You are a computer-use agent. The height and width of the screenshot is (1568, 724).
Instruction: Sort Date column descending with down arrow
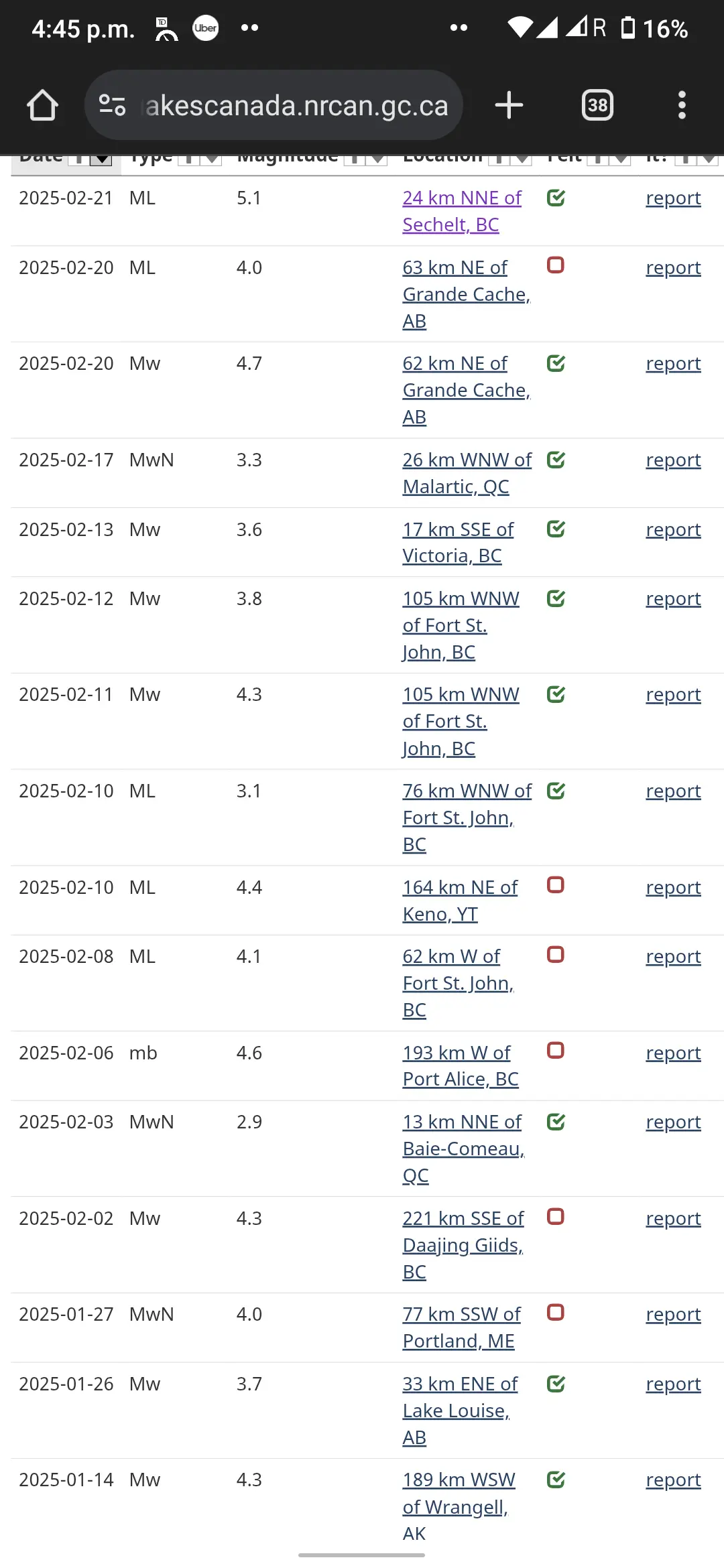pyautogui.click(x=101, y=159)
